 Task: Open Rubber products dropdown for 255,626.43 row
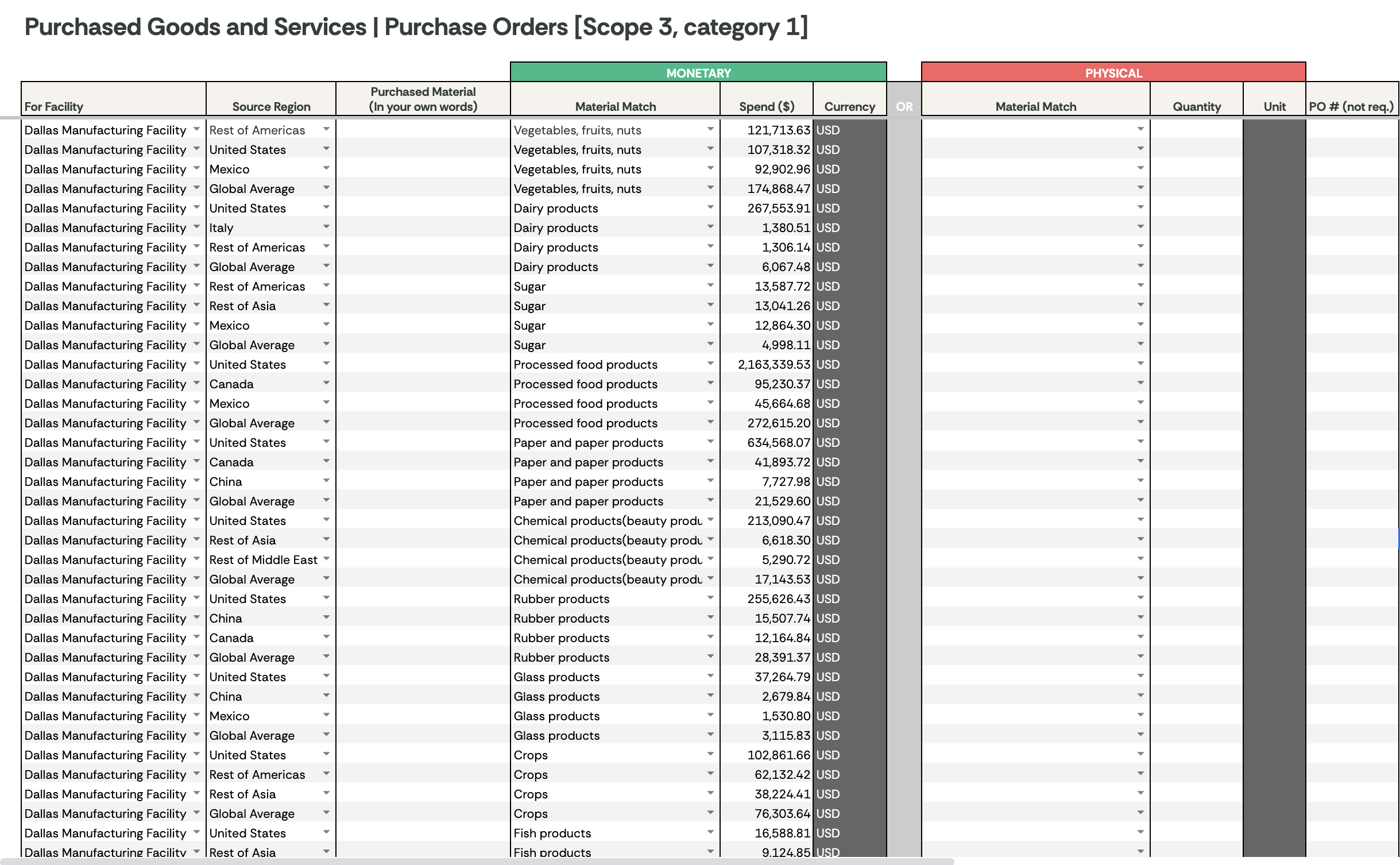tap(710, 598)
